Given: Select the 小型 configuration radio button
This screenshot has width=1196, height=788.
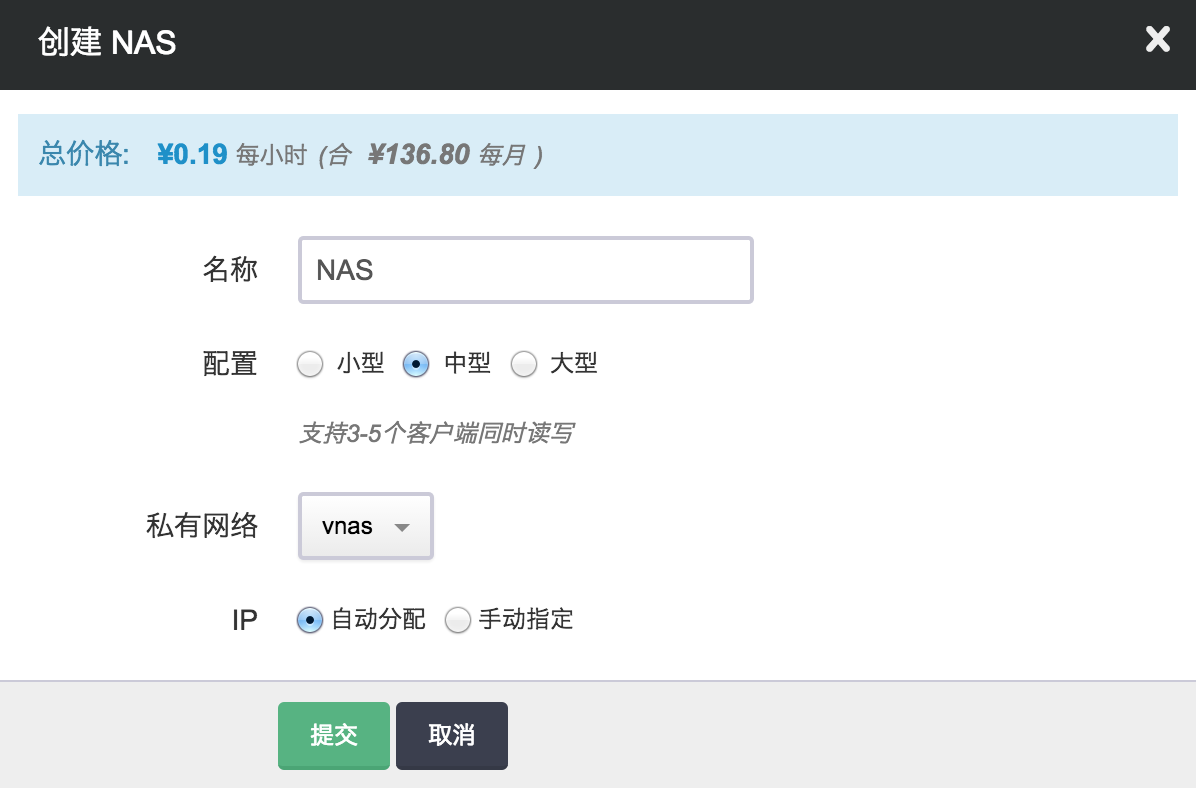Looking at the screenshot, I should pyautogui.click(x=311, y=365).
